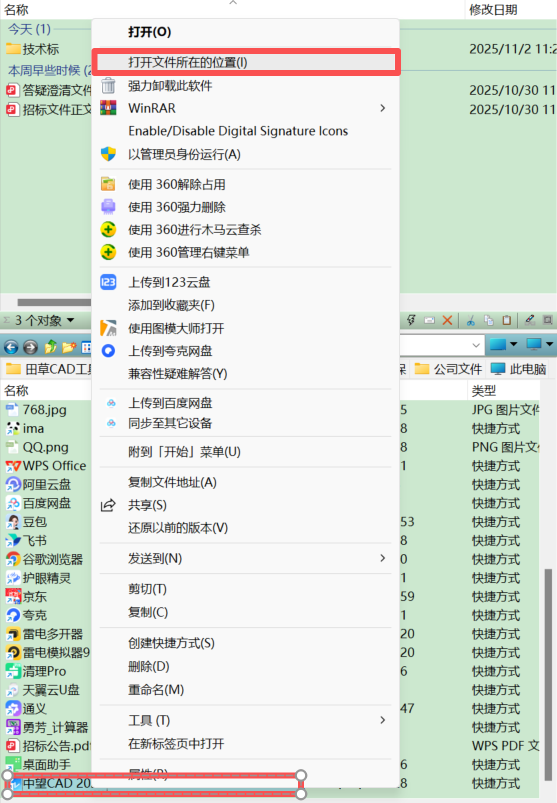Click the gray Forward arrow toolbar icon
This screenshot has height=803, width=557.
coord(30,347)
